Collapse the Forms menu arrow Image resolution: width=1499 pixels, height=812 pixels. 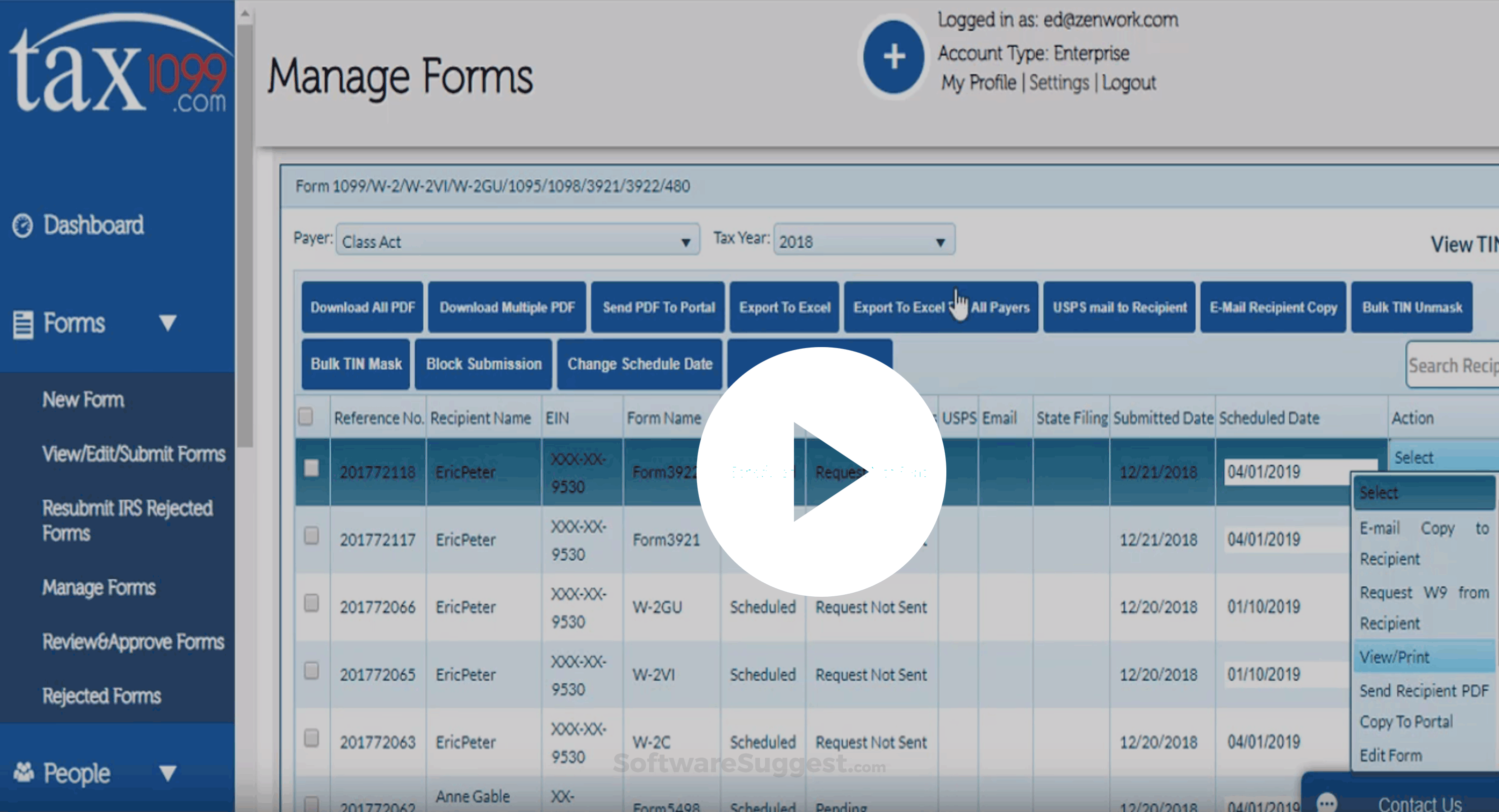[167, 323]
